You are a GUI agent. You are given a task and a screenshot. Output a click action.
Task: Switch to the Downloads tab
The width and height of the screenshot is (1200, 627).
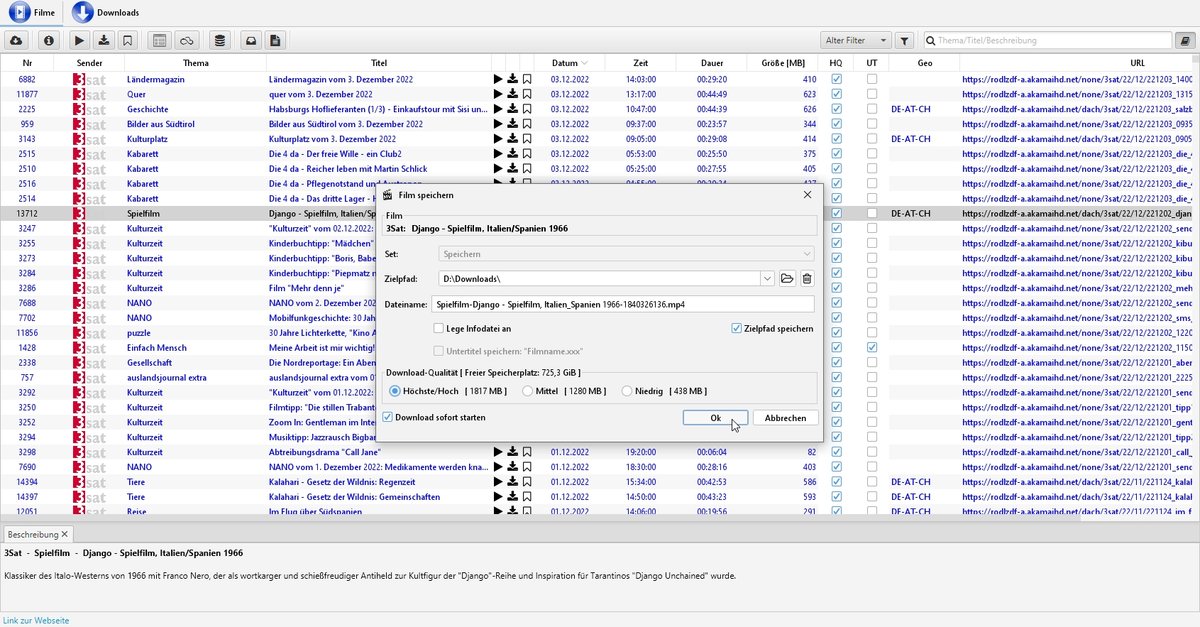coord(105,13)
